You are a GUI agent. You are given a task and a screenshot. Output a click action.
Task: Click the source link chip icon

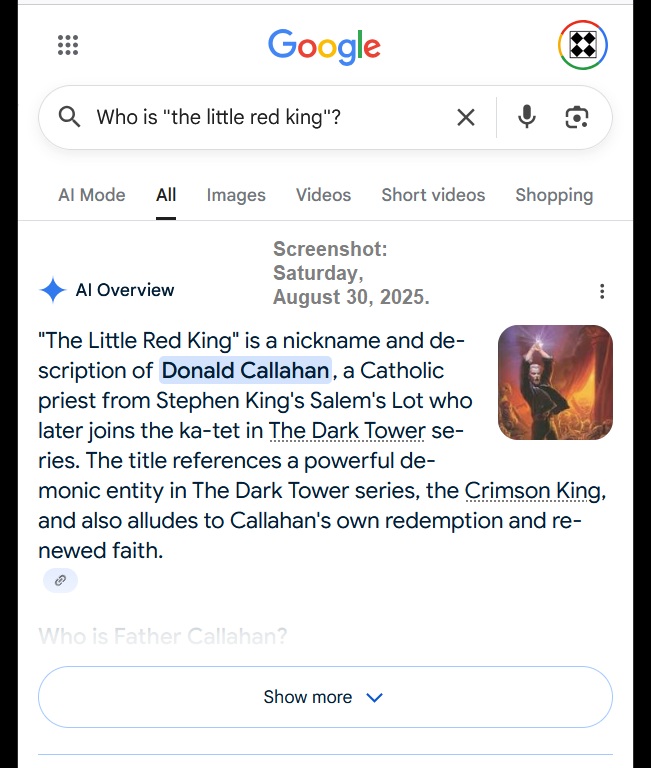tap(60, 580)
